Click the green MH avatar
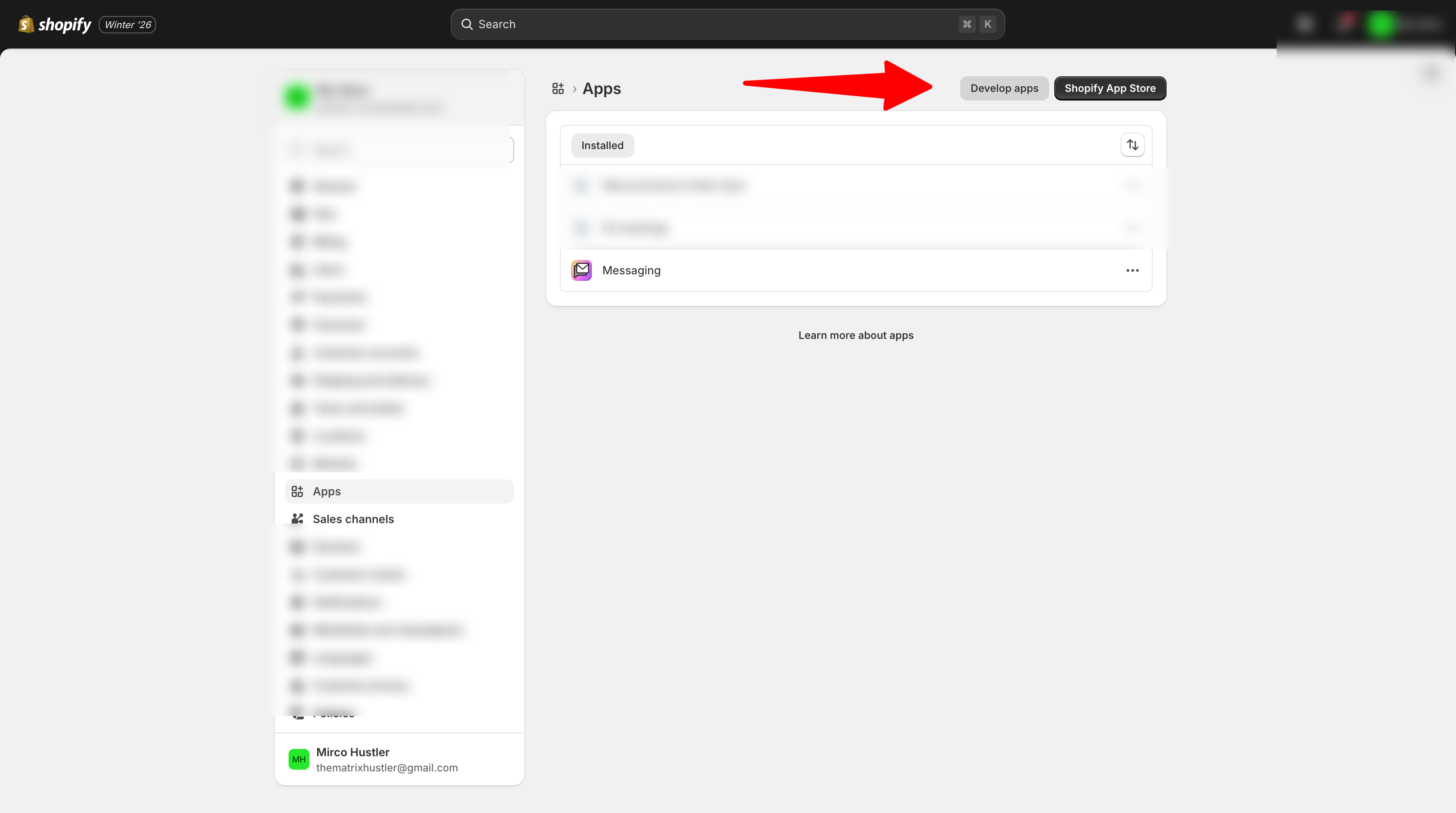This screenshot has height=813, width=1456. pos(299,759)
